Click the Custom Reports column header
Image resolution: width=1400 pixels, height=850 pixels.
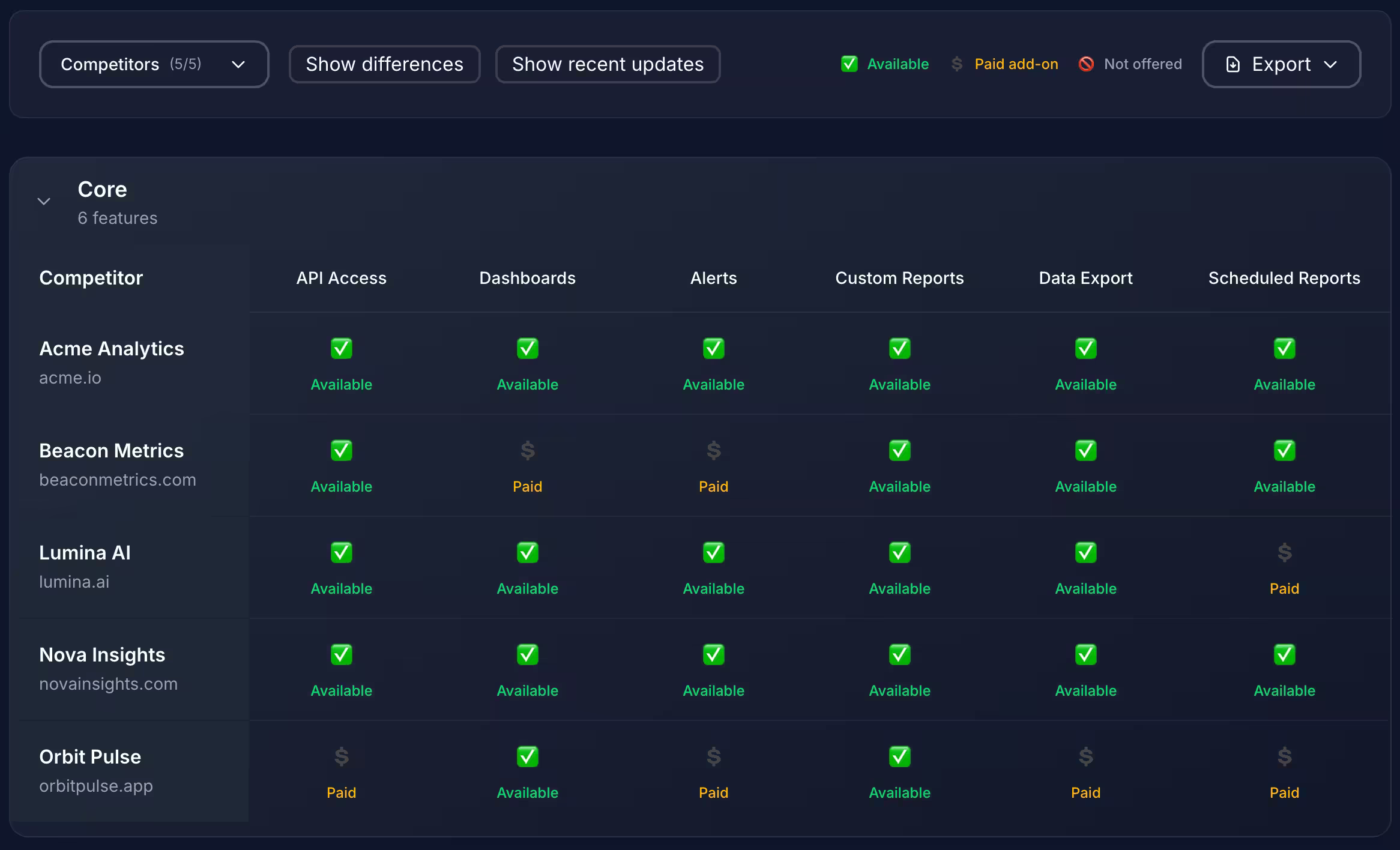pos(899,278)
